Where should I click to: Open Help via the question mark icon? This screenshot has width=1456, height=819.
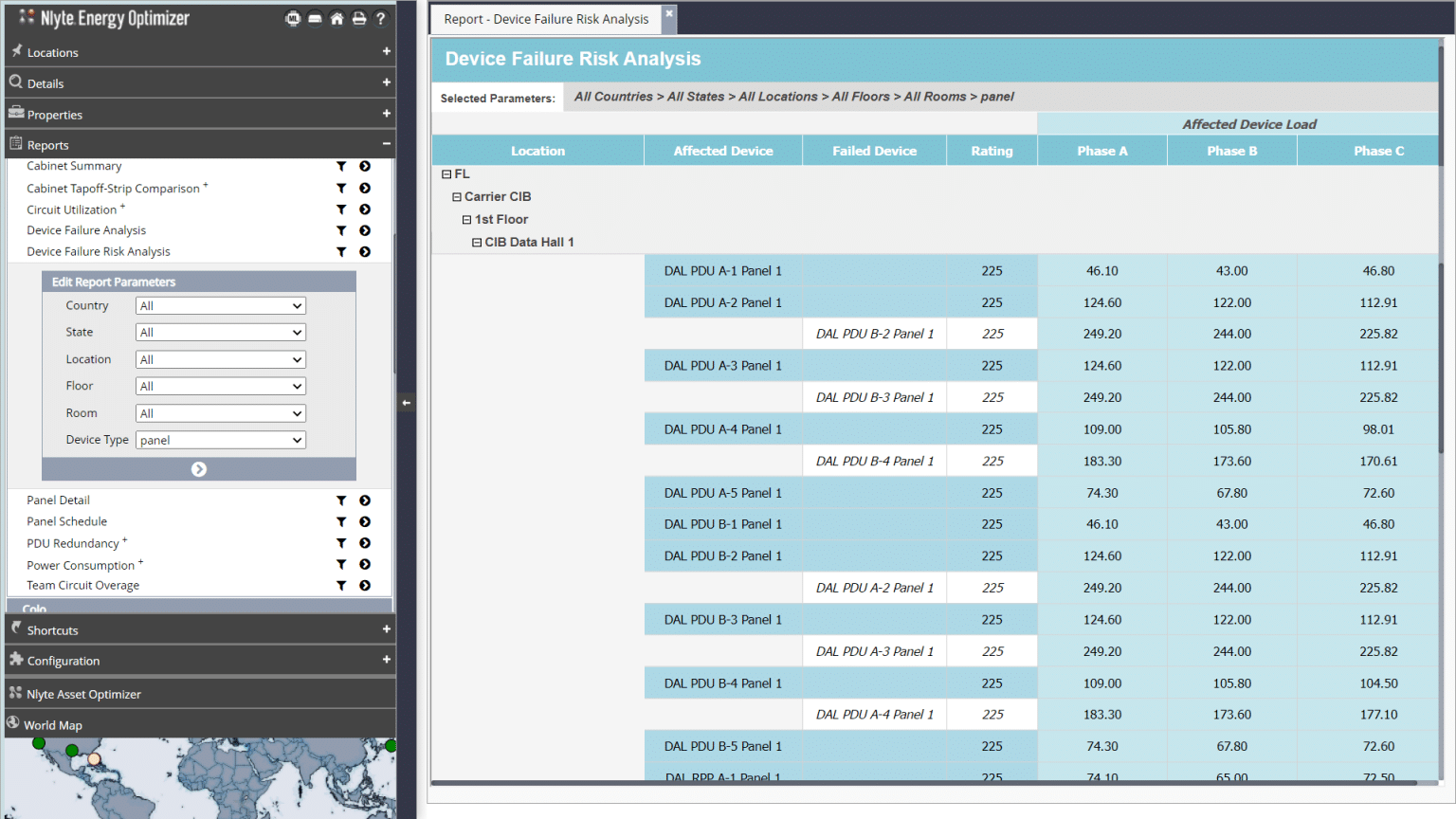(381, 18)
